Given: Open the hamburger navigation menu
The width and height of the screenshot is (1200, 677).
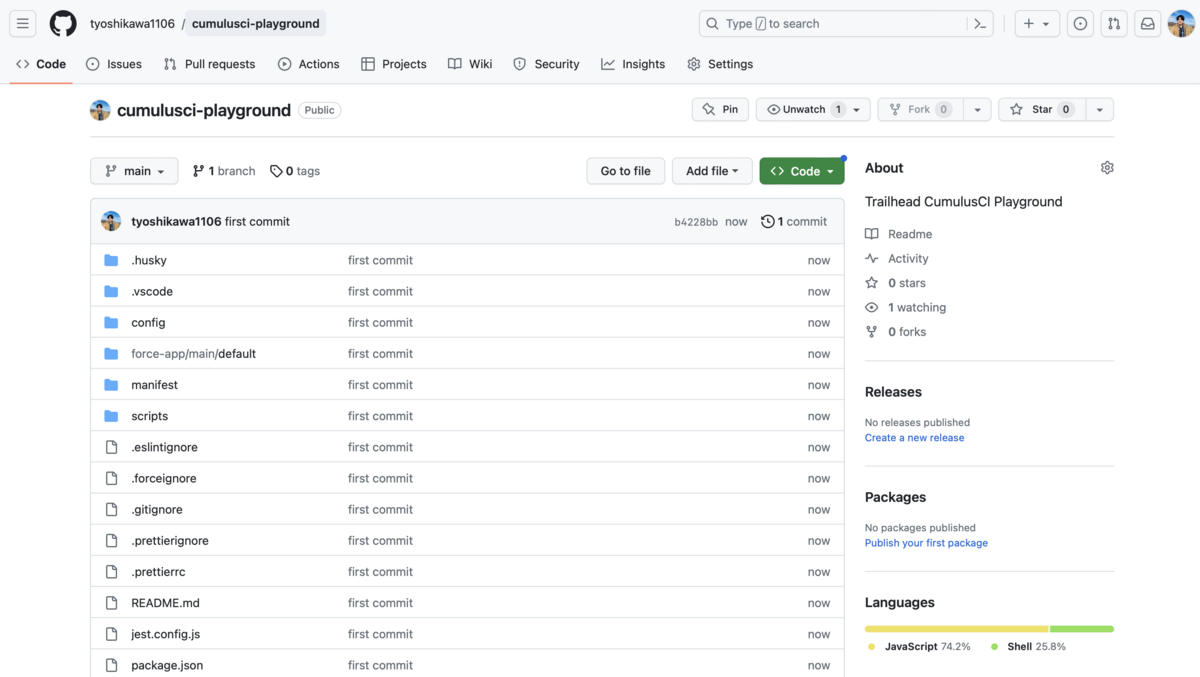Looking at the screenshot, I should click(23, 24).
